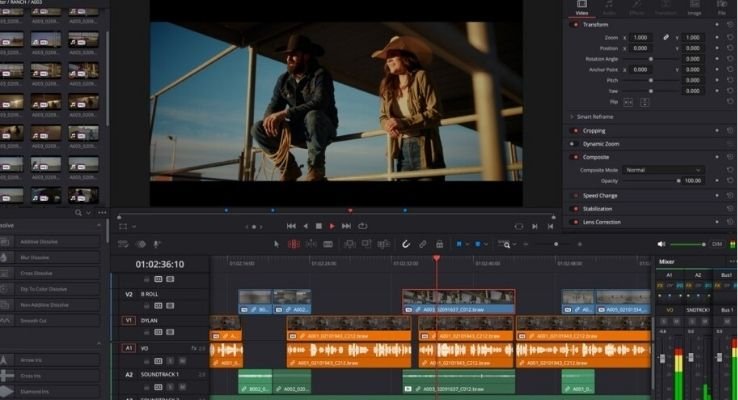Click the blue Marker icon in toolbar
Image resolution: width=738 pixels, height=400 pixels.
pos(478,244)
